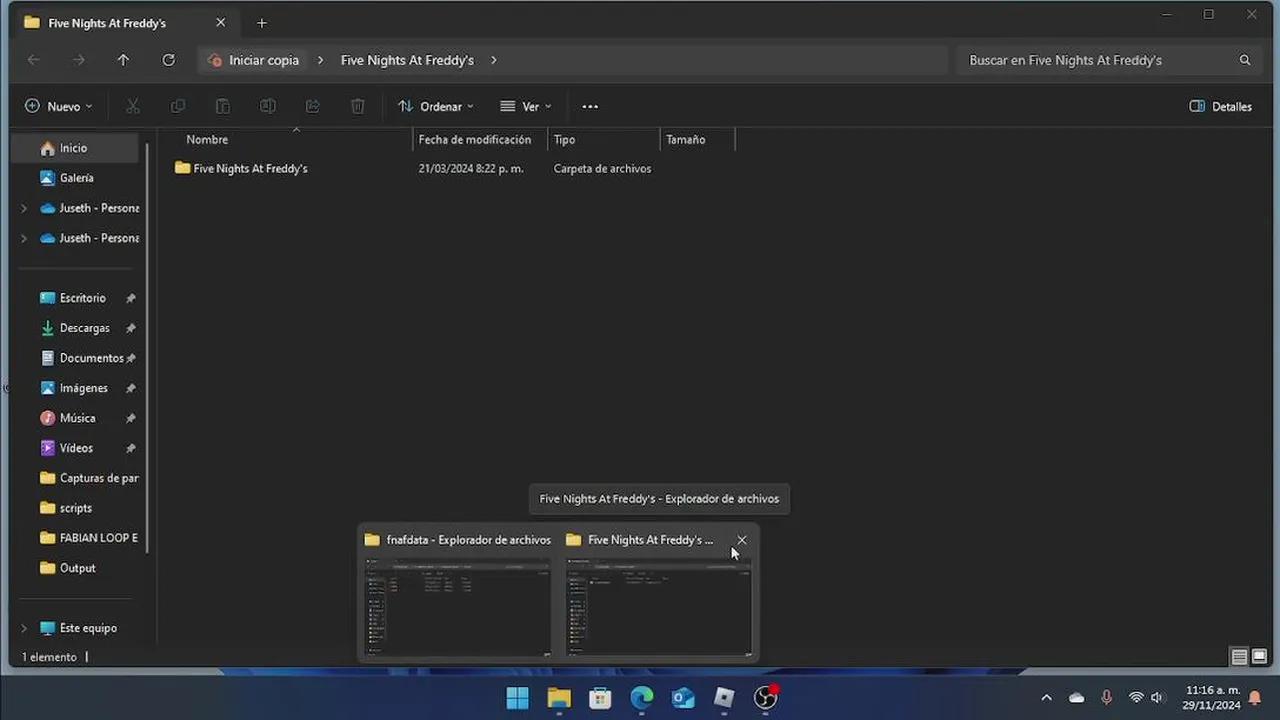Add a new Explorer tab
The width and height of the screenshot is (1280, 720).
point(262,23)
